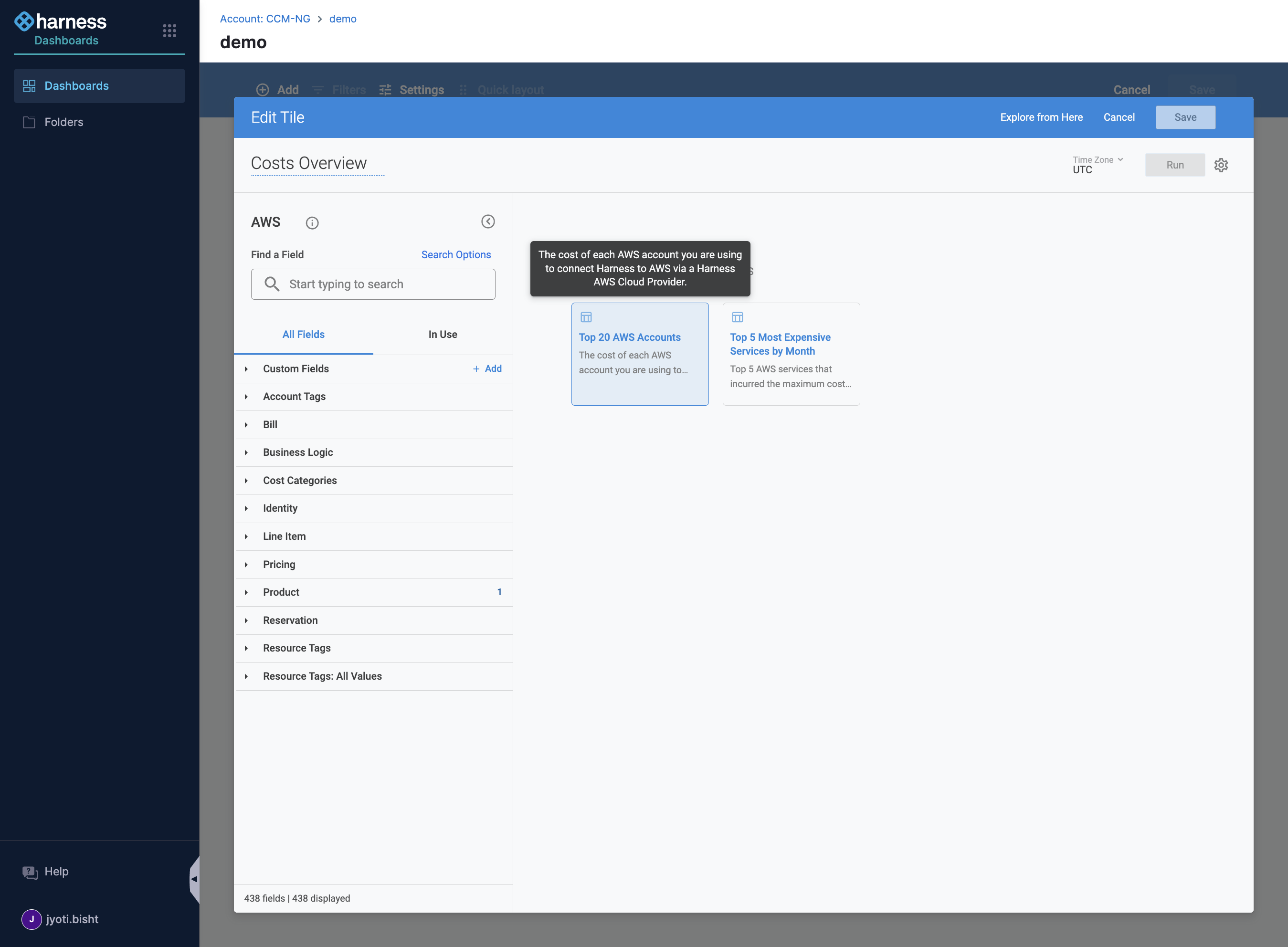Open Search Options link
The height and width of the screenshot is (947, 1288).
tap(456, 254)
